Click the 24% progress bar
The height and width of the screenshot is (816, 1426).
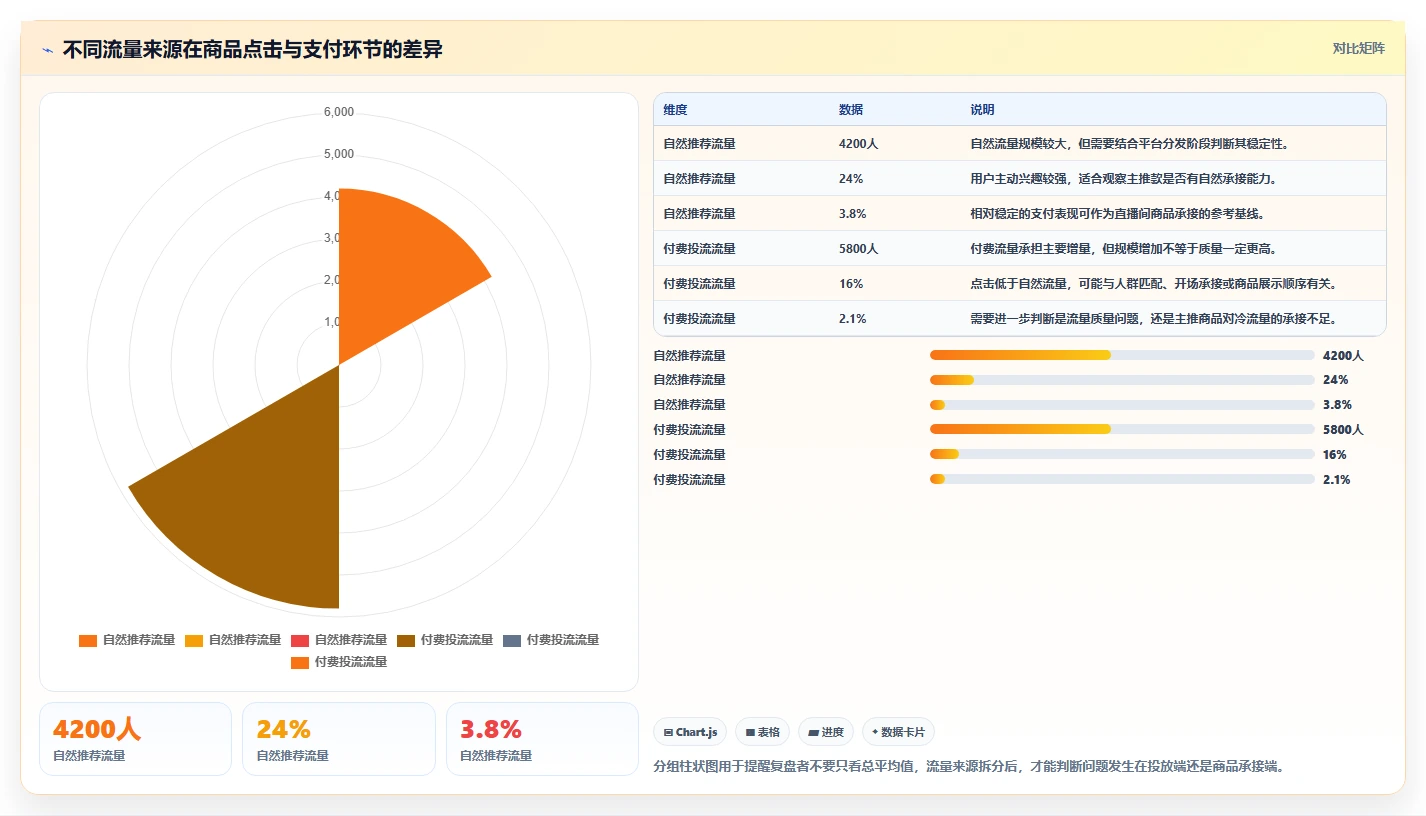click(1122, 380)
